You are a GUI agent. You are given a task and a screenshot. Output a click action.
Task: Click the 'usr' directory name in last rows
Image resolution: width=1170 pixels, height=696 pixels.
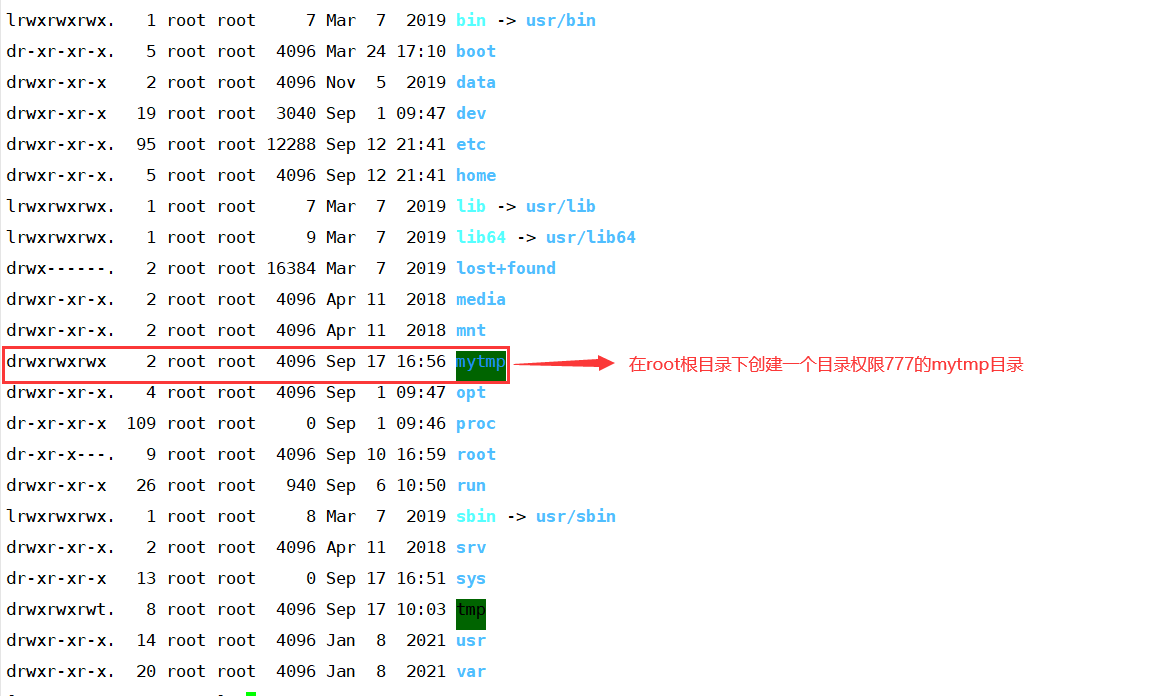pyautogui.click(x=471, y=641)
